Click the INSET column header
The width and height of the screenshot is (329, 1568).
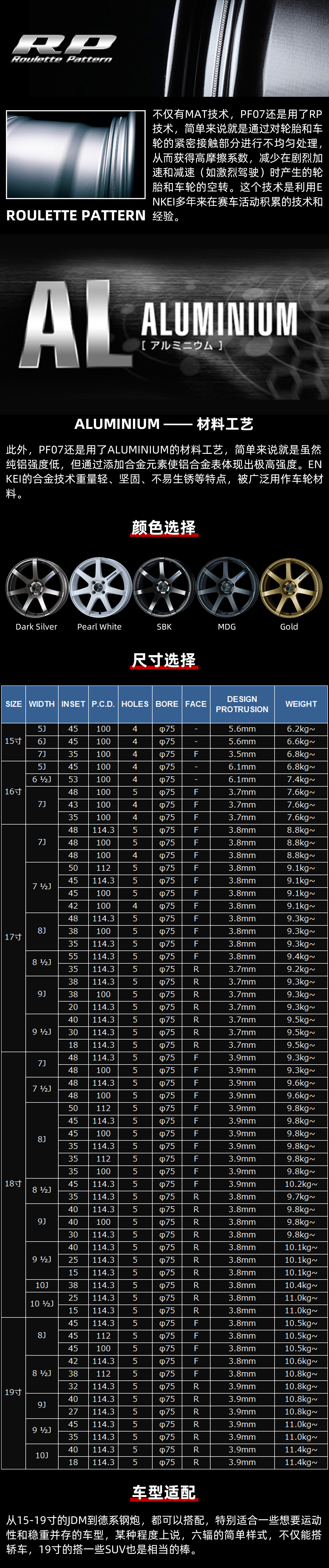tap(73, 704)
